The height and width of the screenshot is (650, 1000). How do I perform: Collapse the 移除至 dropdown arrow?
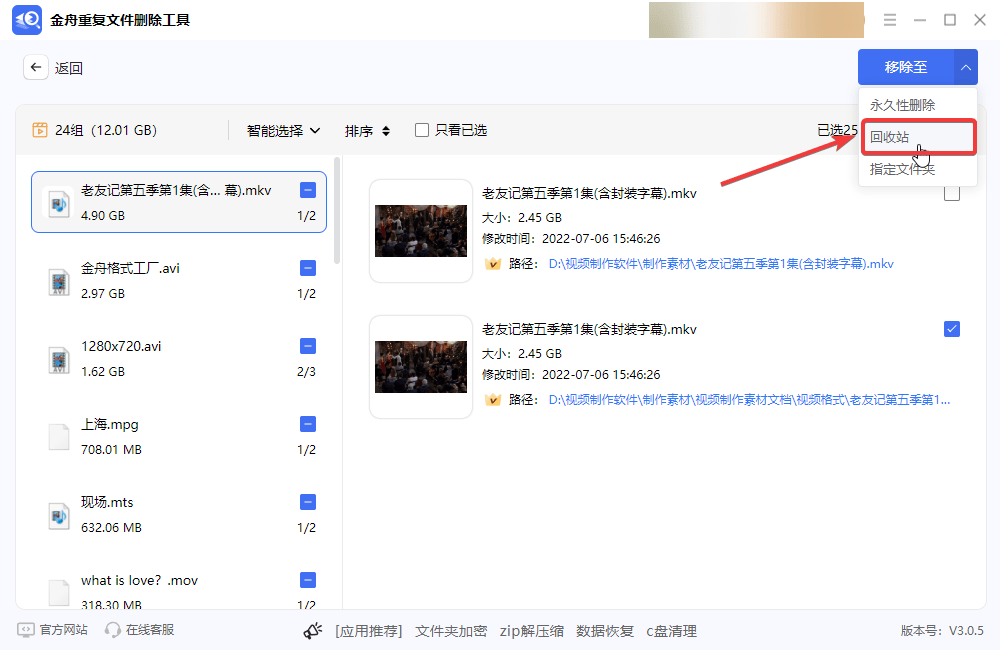point(966,67)
